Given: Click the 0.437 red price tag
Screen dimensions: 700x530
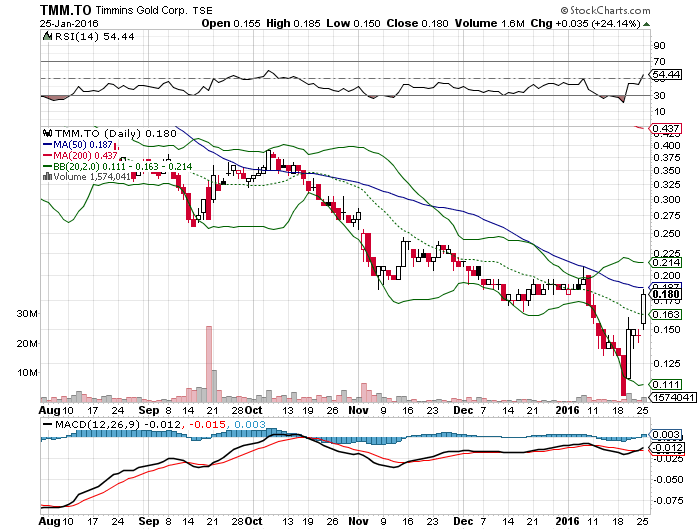Looking at the screenshot, I should tap(666, 129).
